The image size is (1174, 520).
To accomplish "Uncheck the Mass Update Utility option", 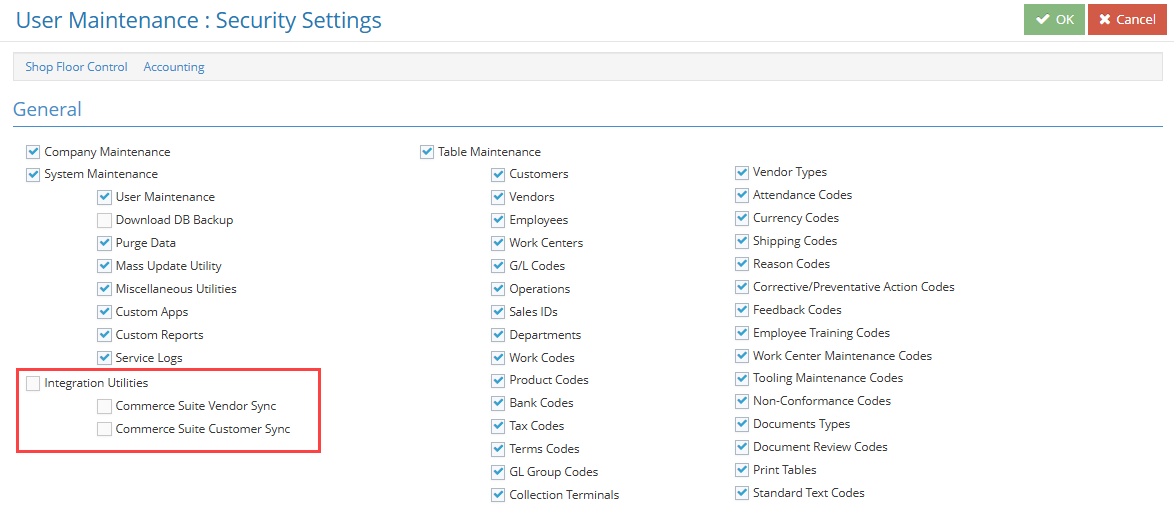I will [x=105, y=266].
